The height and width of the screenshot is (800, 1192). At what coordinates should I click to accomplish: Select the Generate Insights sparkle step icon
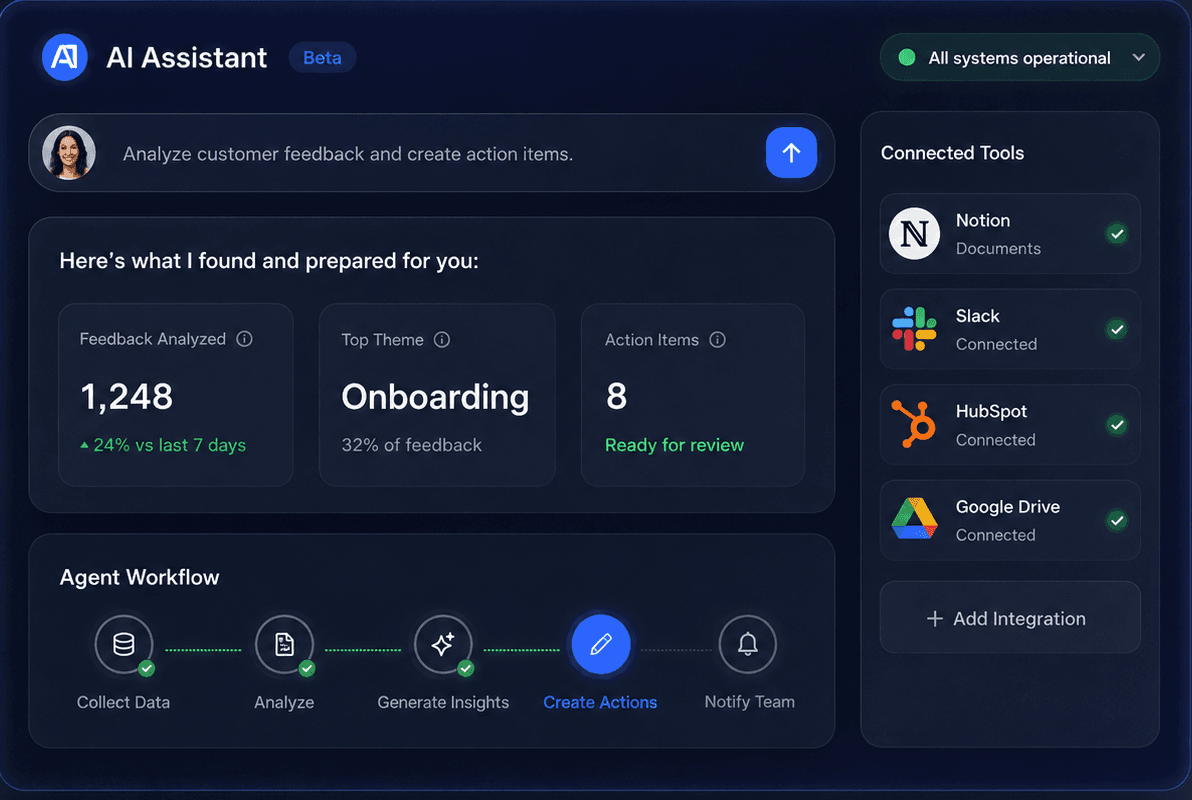point(443,644)
